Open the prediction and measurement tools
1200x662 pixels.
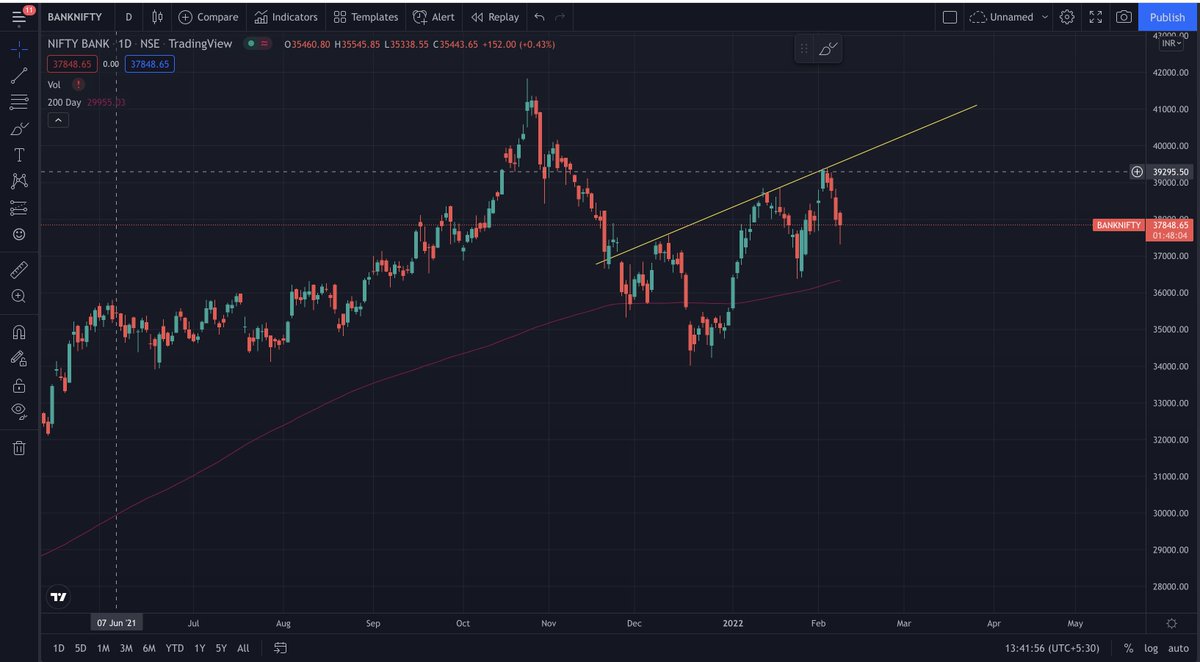(x=19, y=208)
